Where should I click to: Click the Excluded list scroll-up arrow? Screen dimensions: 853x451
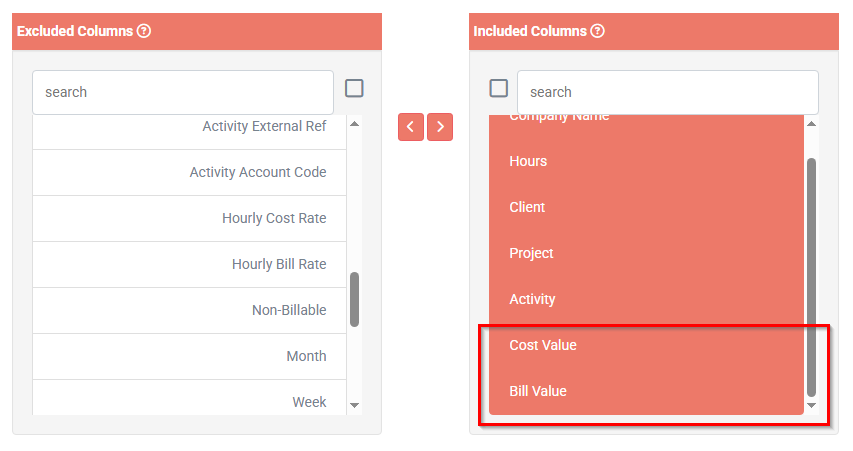[x=355, y=124]
